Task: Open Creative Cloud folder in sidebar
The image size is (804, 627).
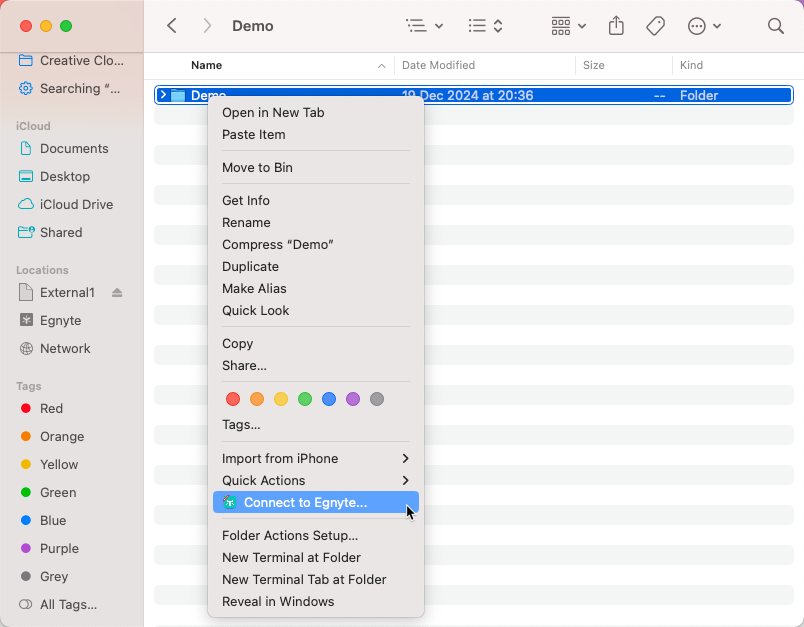Action: 71,60
